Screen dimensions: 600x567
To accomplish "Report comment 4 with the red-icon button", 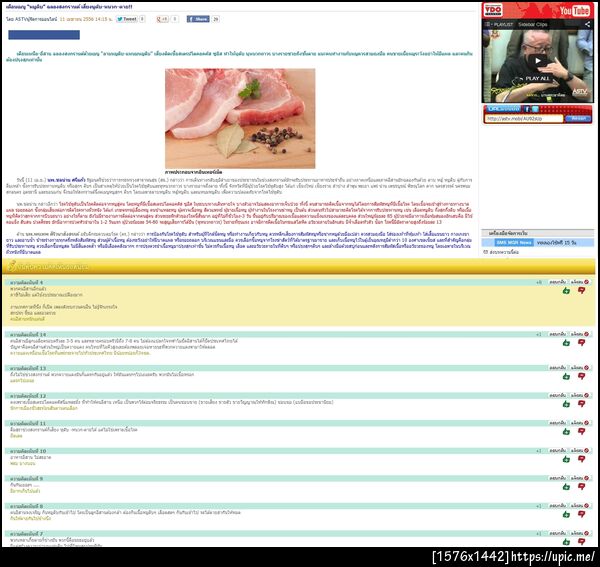I will (580, 282).
